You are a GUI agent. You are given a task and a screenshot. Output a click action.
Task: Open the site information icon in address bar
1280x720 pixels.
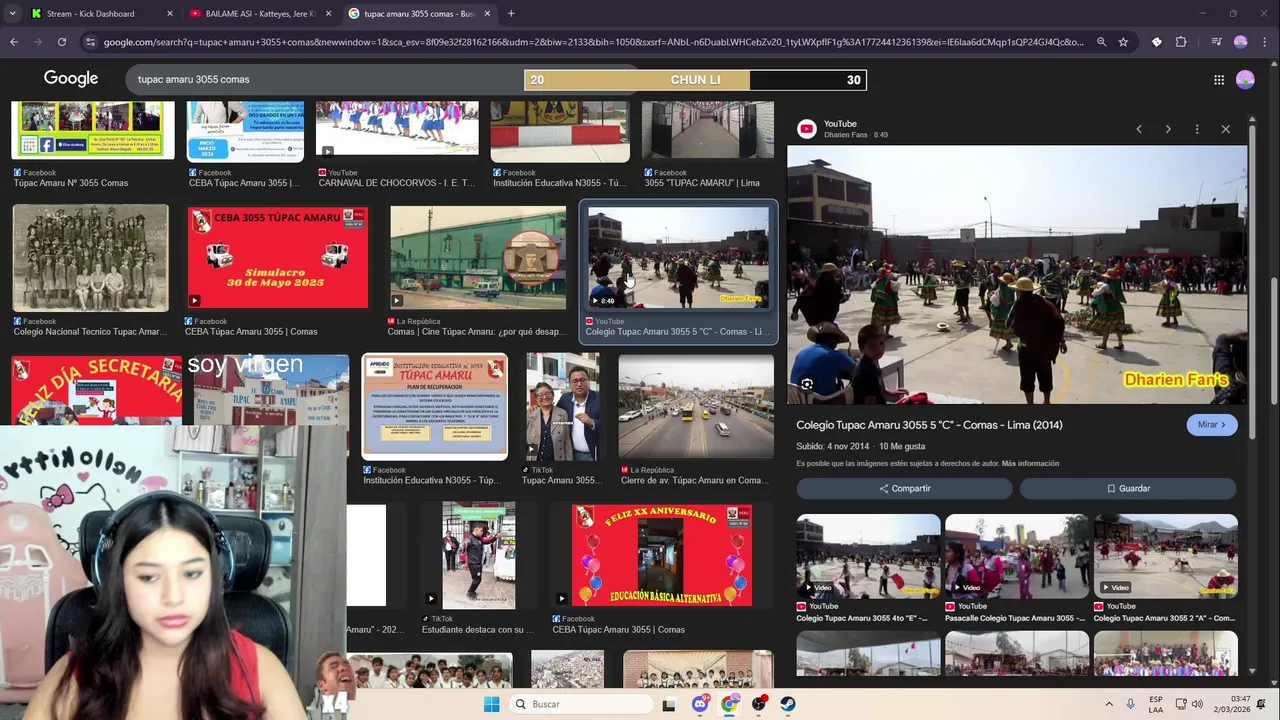tap(90, 42)
